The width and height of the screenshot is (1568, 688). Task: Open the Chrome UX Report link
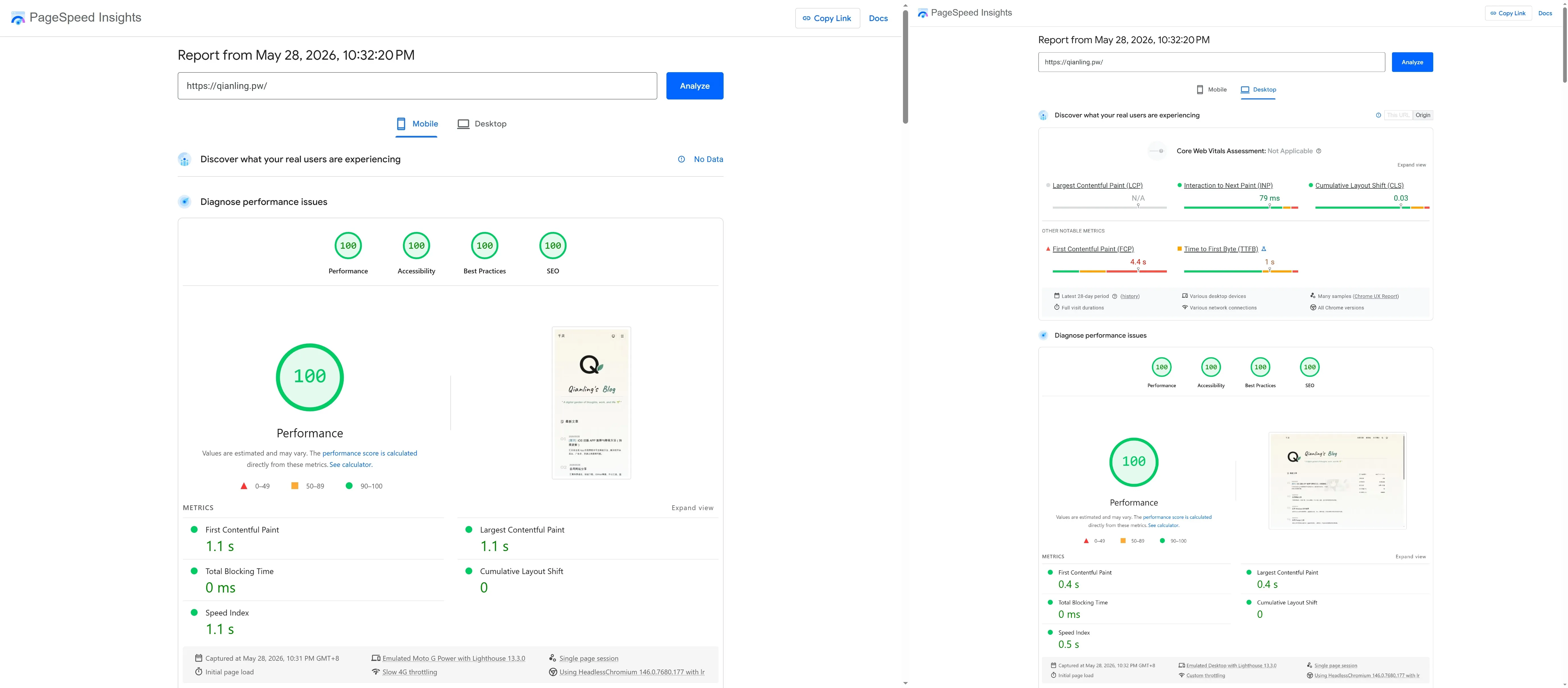1376,296
